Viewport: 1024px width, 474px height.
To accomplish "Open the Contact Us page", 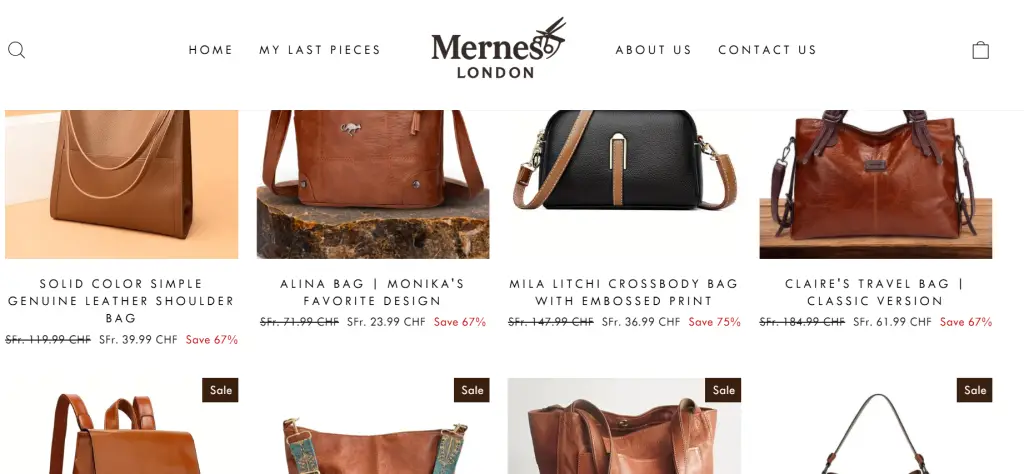I will [767, 50].
